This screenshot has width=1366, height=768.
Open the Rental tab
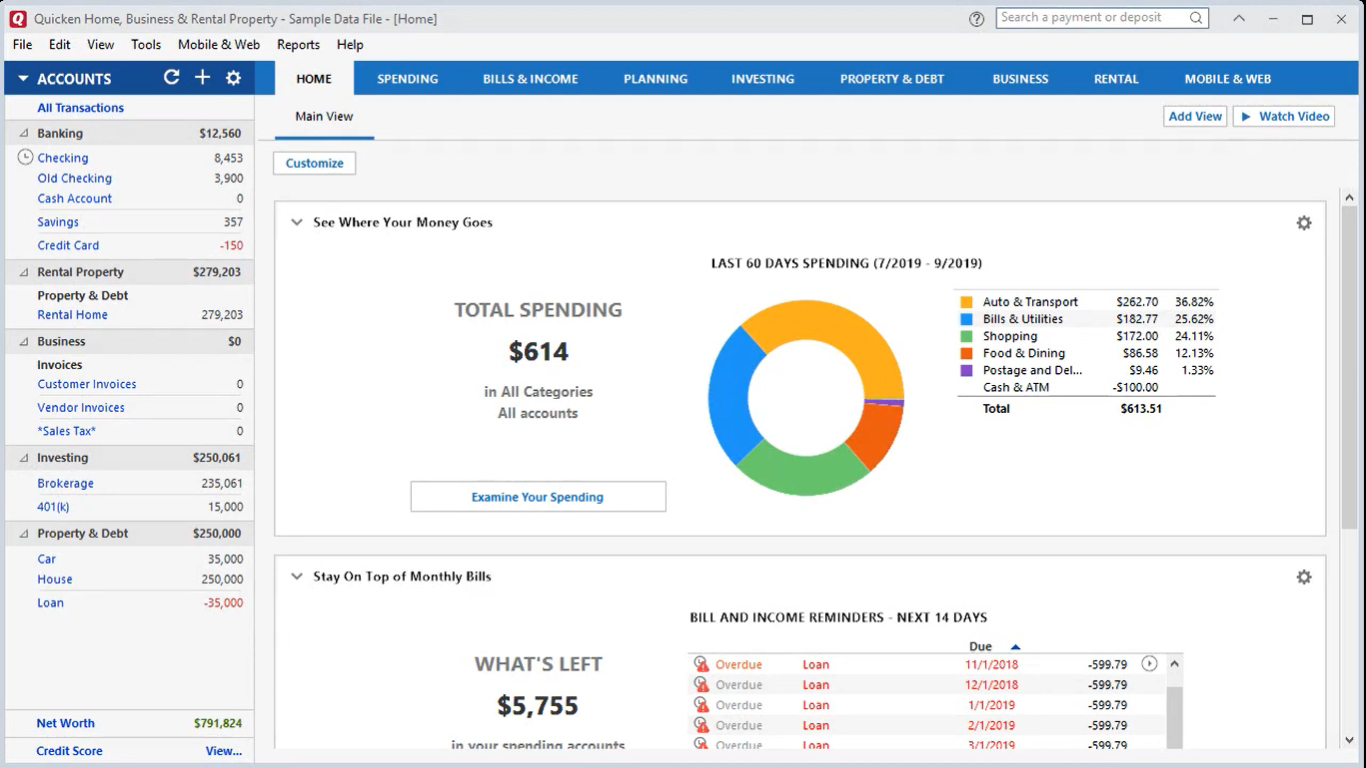[x=1116, y=79]
